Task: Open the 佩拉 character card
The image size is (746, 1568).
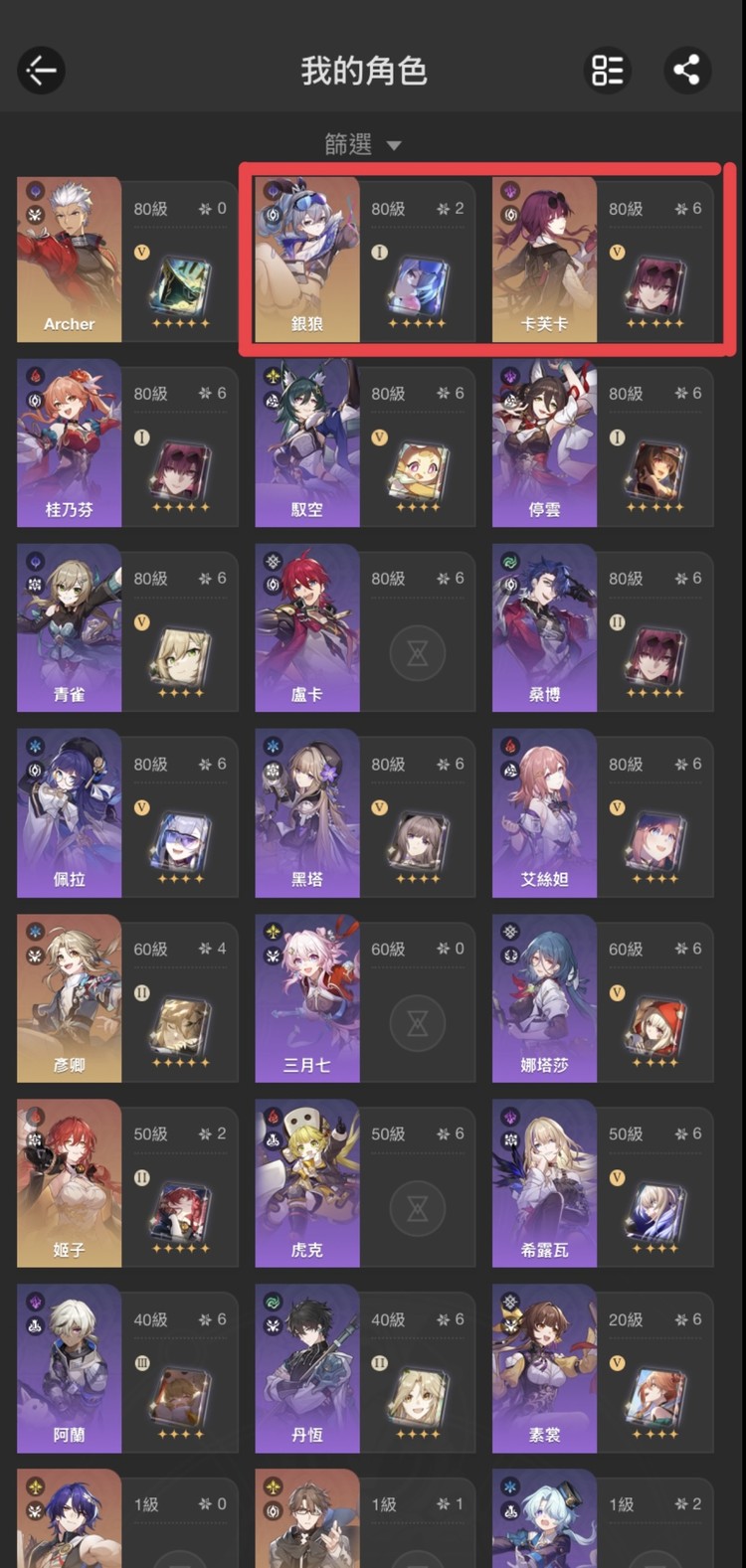Action: (x=127, y=813)
